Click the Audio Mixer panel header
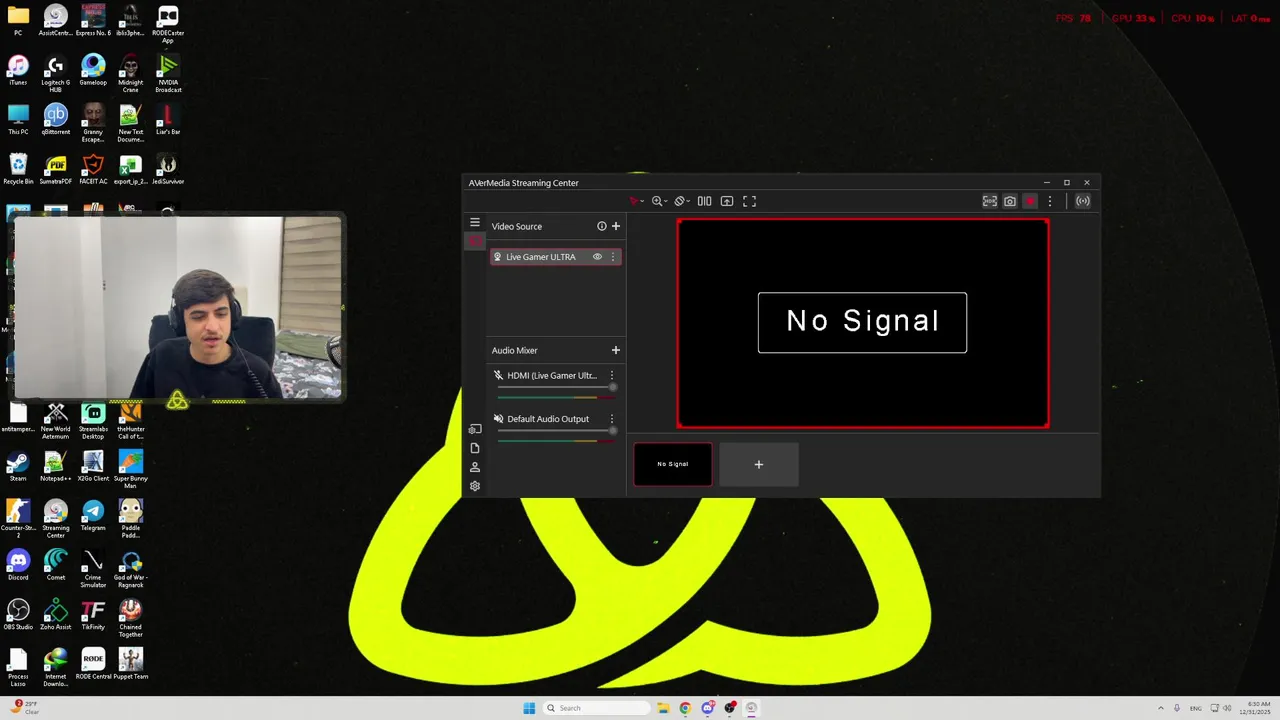 point(515,350)
